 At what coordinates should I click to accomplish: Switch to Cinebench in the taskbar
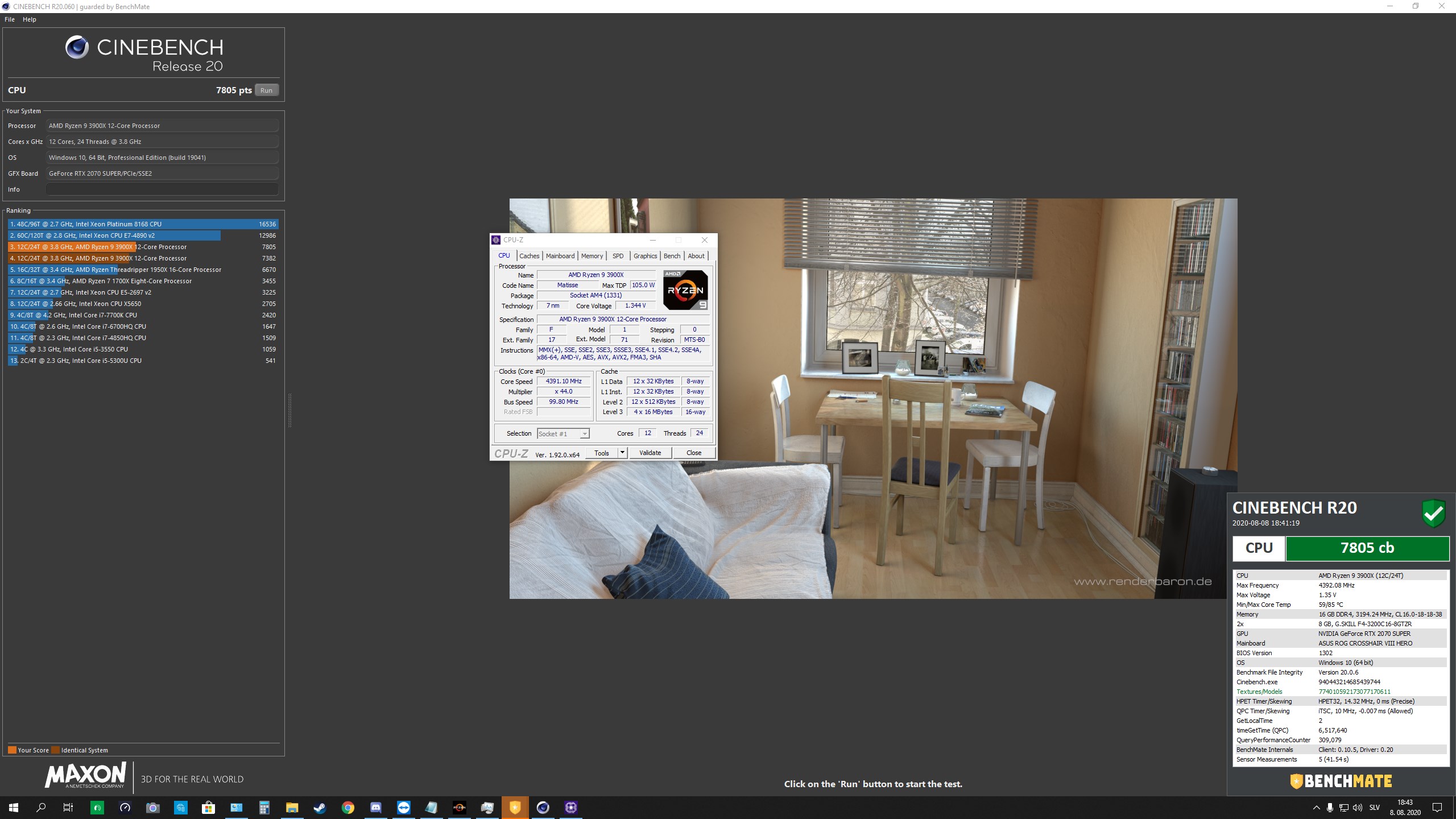click(x=543, y=808)
